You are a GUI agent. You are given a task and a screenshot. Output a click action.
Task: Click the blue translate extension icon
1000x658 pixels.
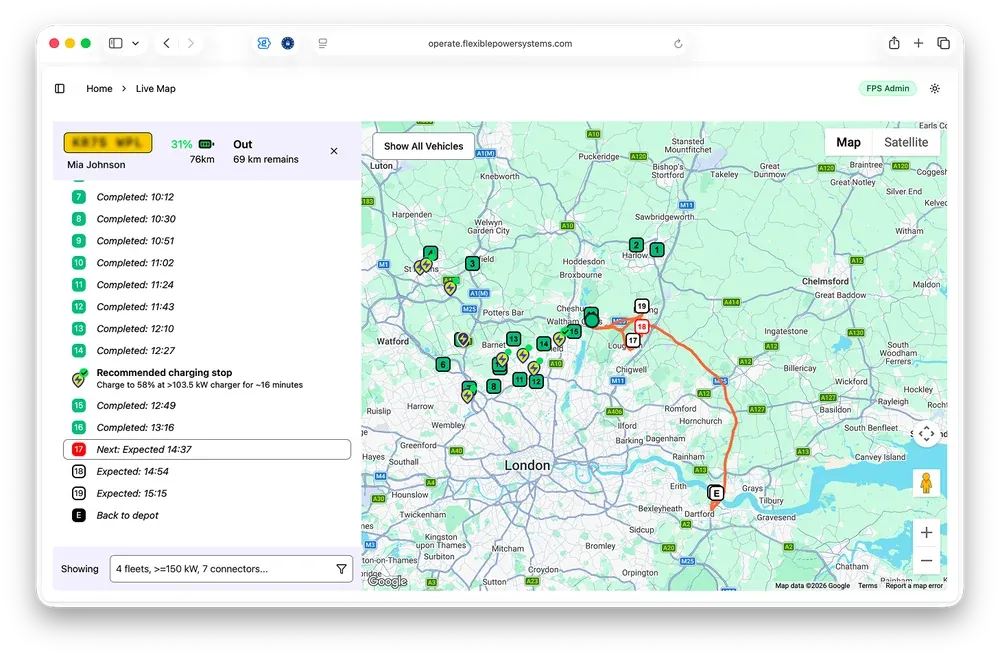[x=263, y=43]
